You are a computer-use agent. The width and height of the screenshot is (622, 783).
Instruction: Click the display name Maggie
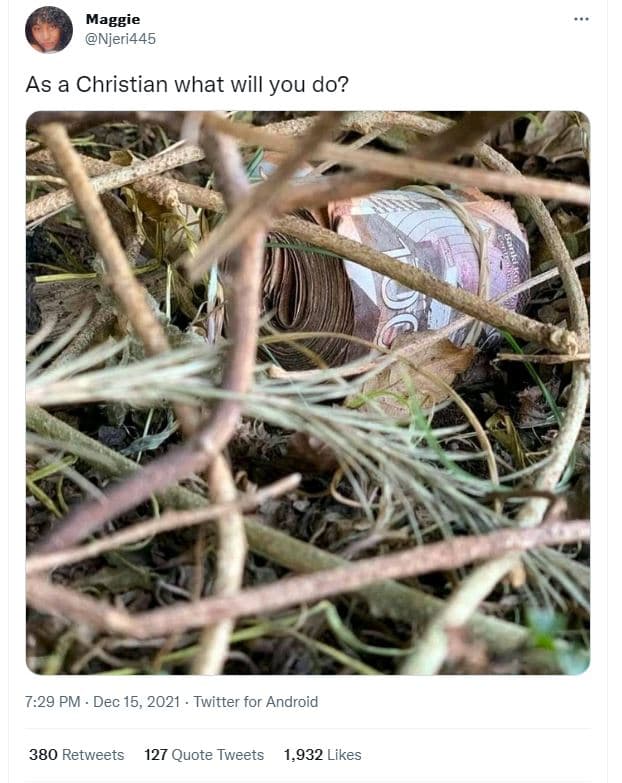point(113,19)
